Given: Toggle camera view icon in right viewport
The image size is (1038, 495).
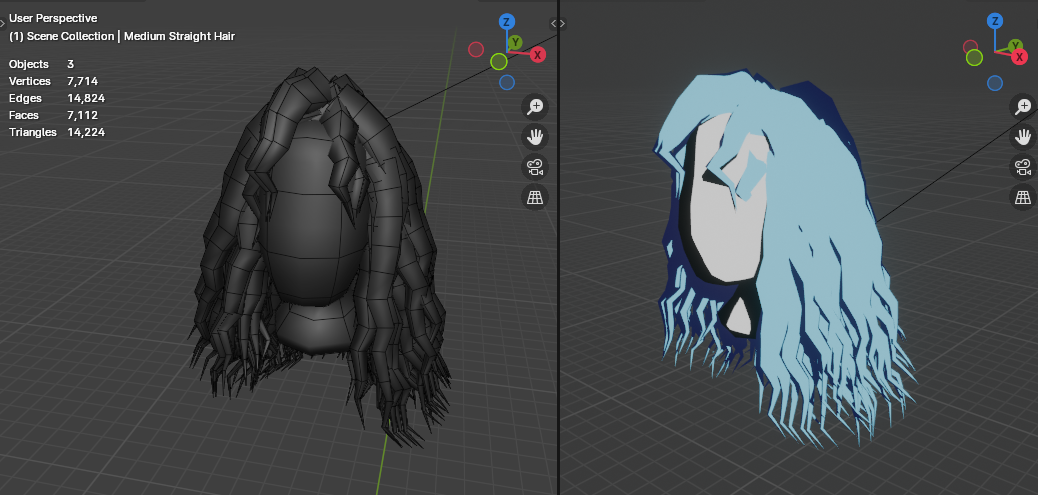Looking at the screenshot, I should [x=1023, y=167].
